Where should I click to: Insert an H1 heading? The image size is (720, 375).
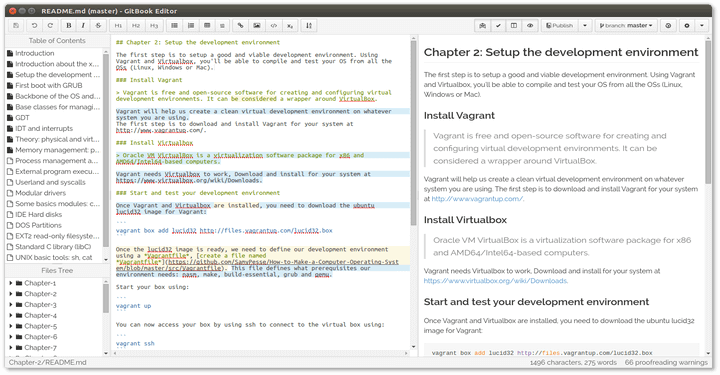[x=118, y=26]
